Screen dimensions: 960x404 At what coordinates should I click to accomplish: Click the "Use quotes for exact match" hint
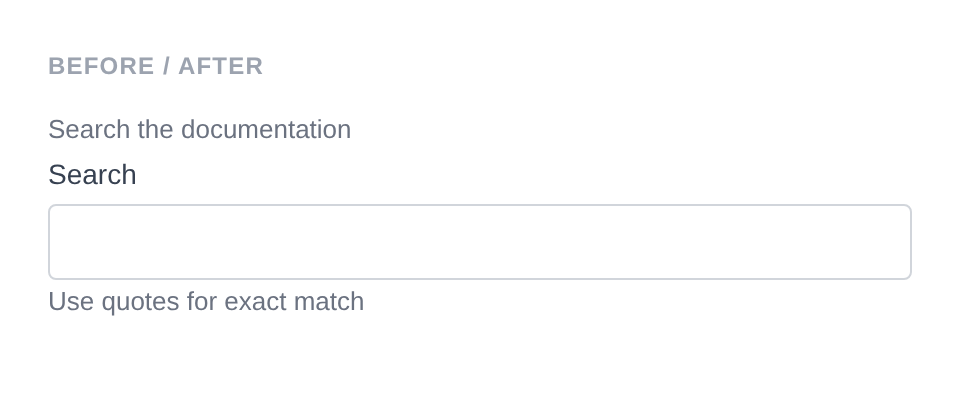pos(206,302)
